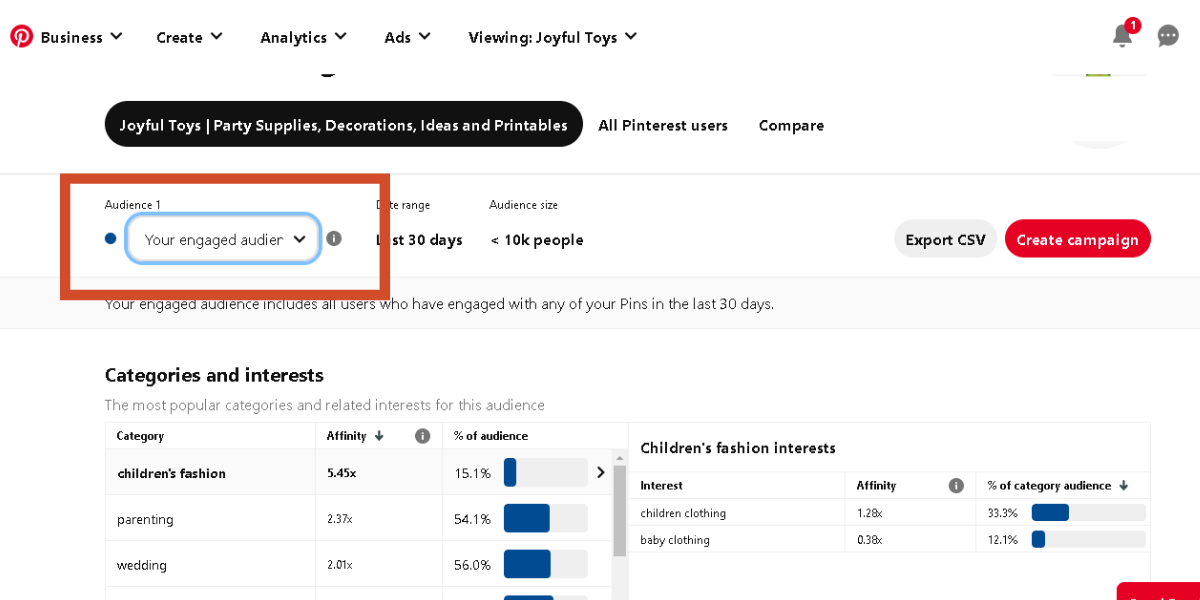Click info icon next to audience dropdown
The image size is (1200, 600).
click(x=334, y=239)
